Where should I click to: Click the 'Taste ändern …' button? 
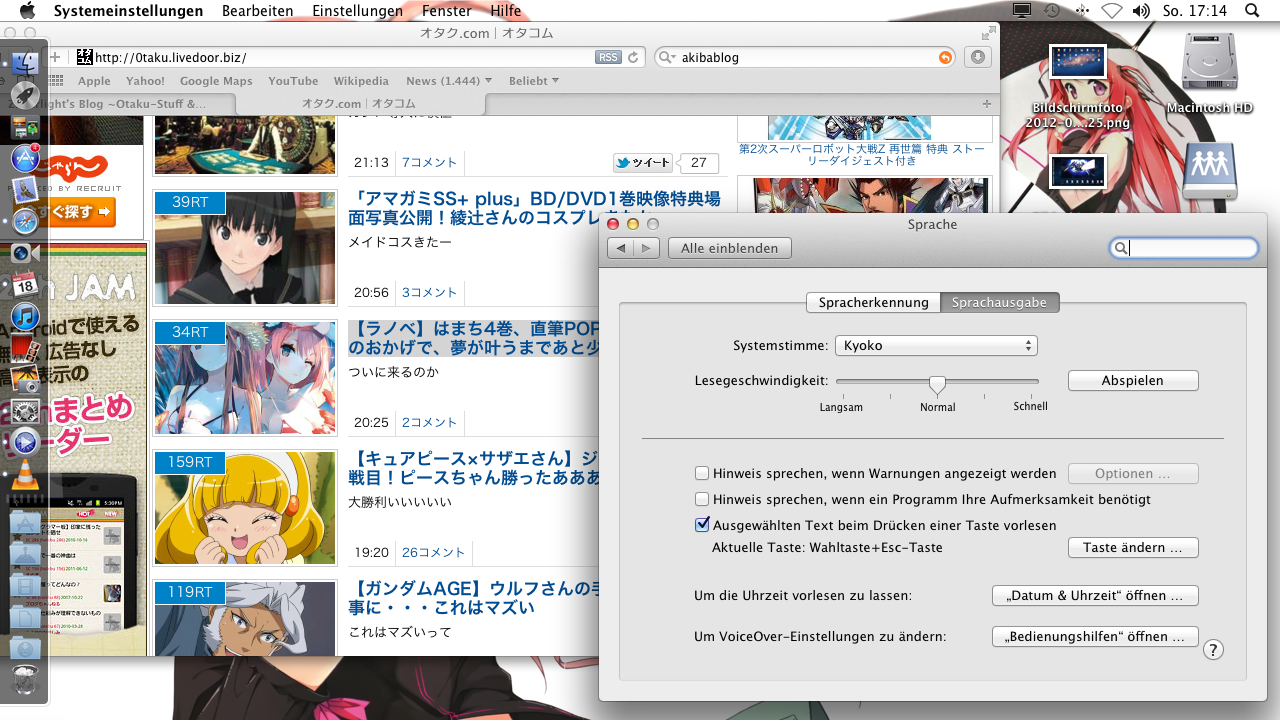(x=1133, y=548)
